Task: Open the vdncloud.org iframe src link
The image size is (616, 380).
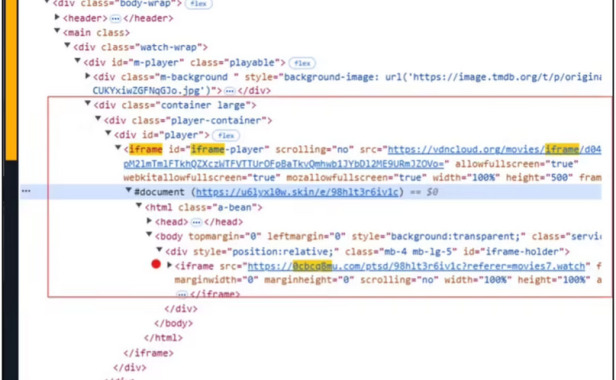Action: (495, 150)
